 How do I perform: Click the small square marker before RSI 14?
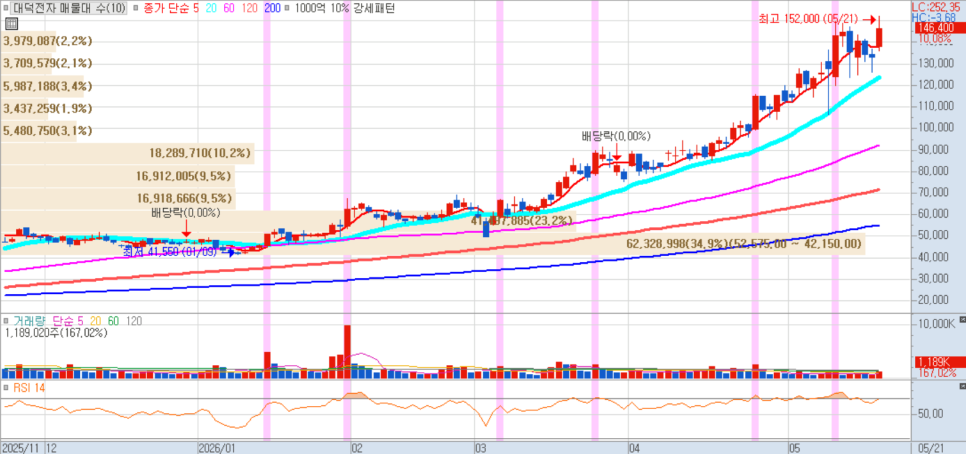click(6, 388)
